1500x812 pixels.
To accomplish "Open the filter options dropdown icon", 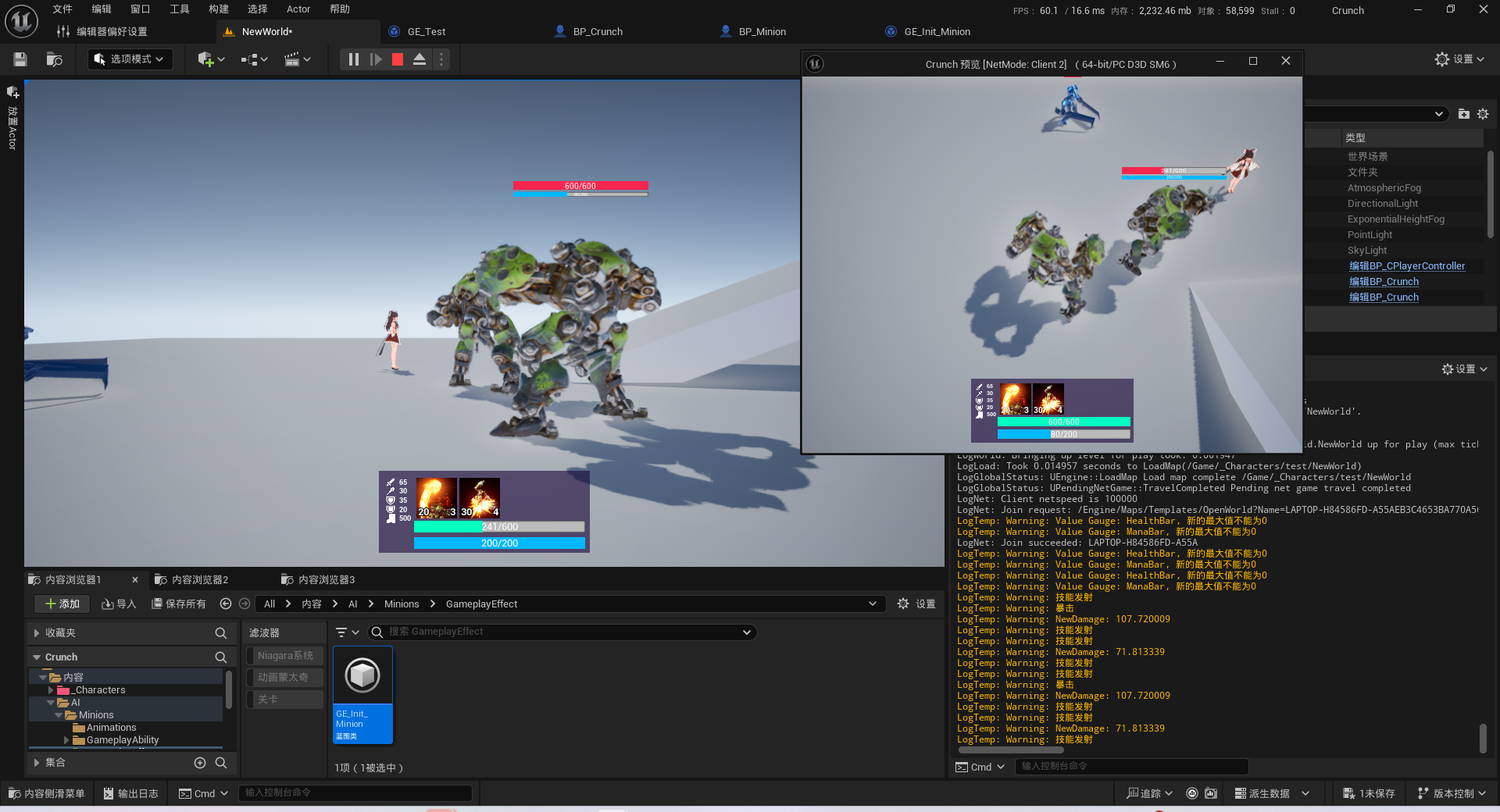I will coord(347,632).
